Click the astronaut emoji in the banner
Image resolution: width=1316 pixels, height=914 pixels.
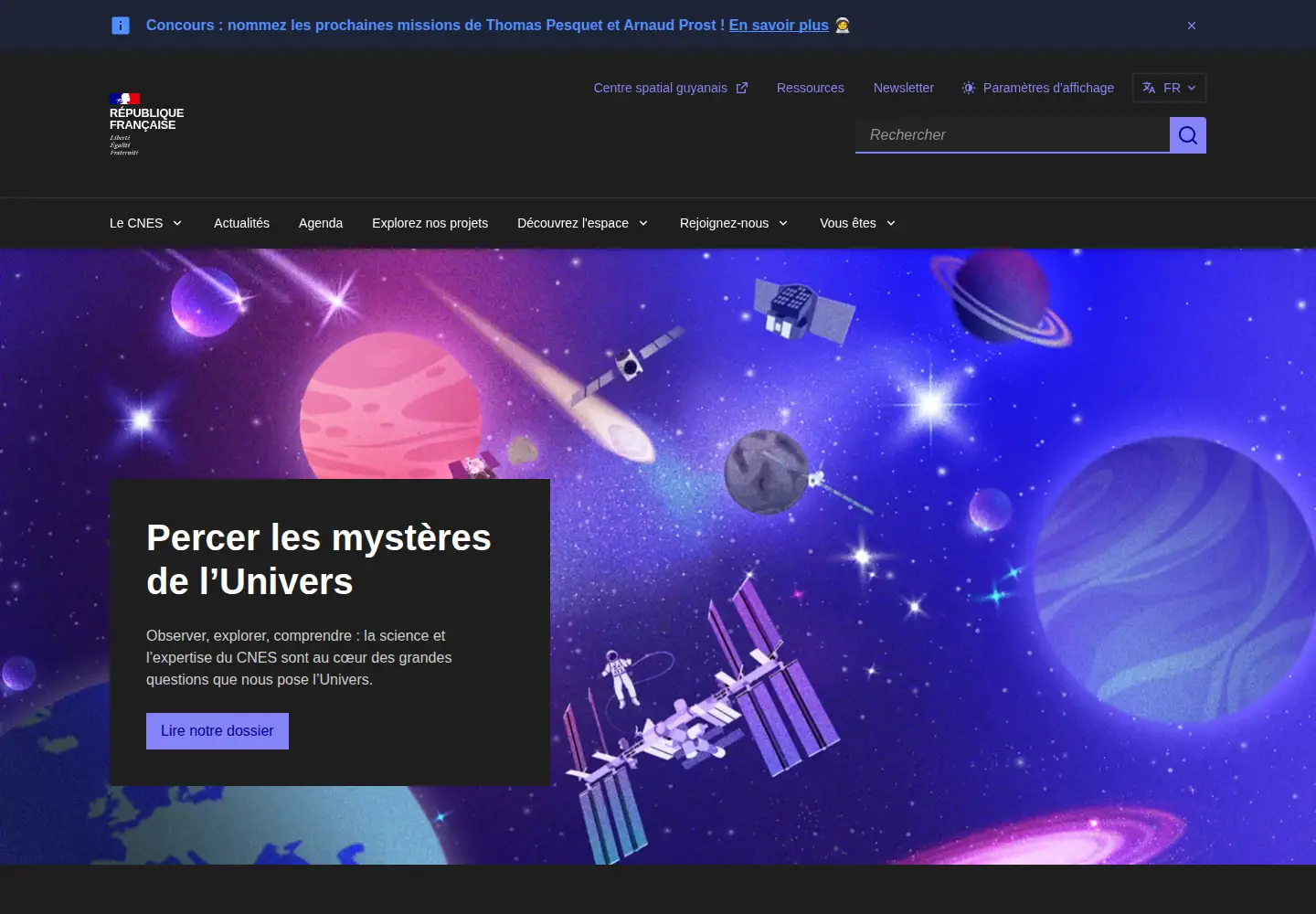click(x=843, y=26)
